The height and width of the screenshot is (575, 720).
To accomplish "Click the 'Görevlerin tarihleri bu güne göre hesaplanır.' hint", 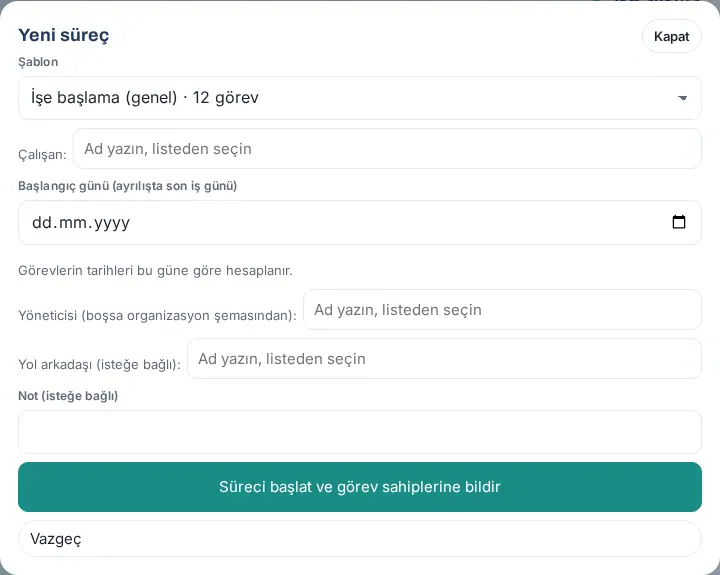I will [155, 271].
